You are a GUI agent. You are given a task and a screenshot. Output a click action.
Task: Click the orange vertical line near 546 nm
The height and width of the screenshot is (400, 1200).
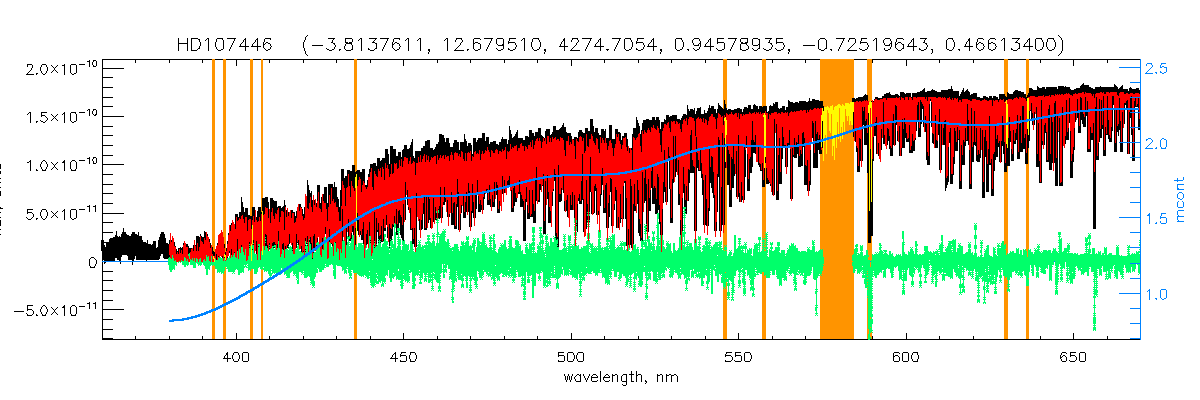725,200
